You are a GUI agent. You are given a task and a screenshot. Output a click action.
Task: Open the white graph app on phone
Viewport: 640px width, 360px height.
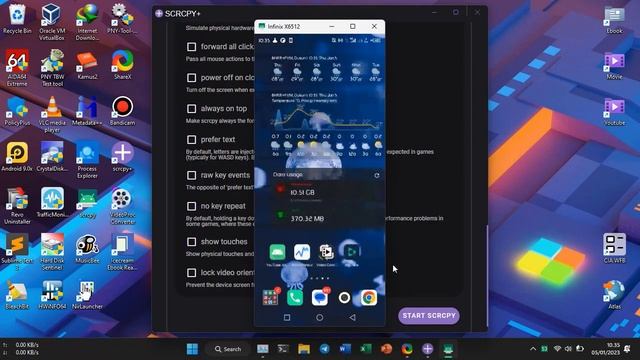[302, 252]
